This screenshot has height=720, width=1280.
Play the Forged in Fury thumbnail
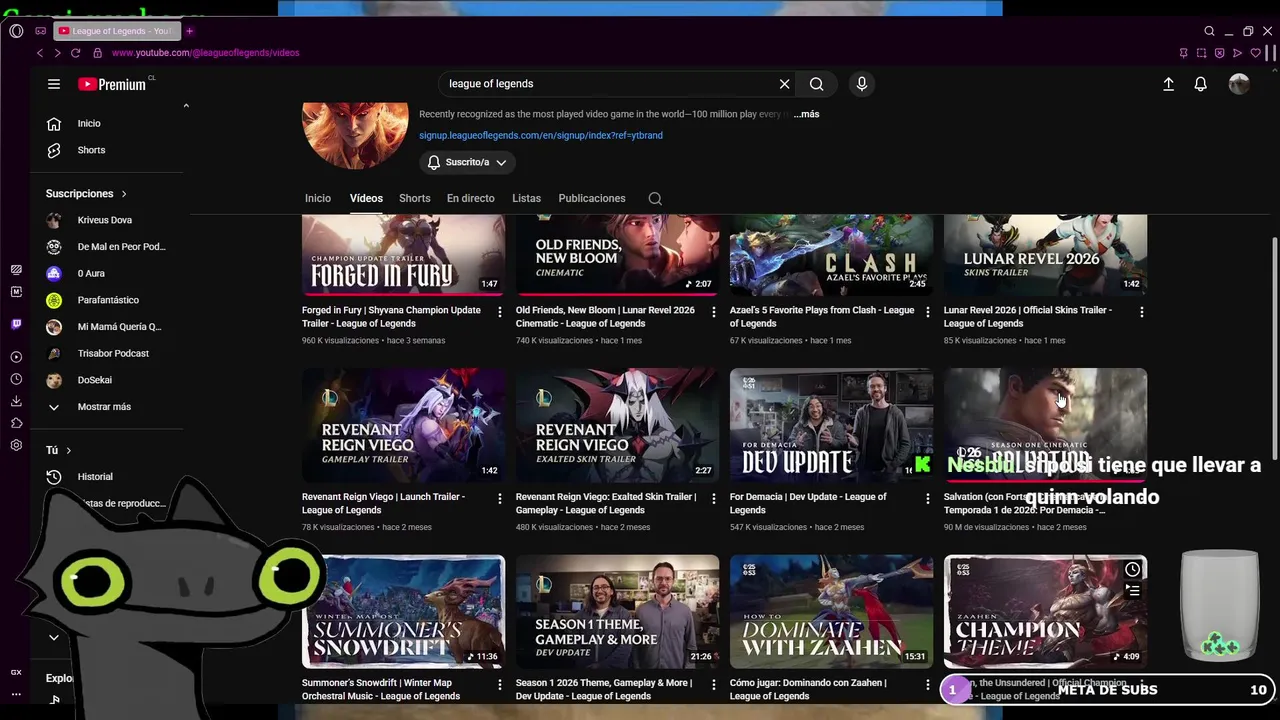coord(404,255)
